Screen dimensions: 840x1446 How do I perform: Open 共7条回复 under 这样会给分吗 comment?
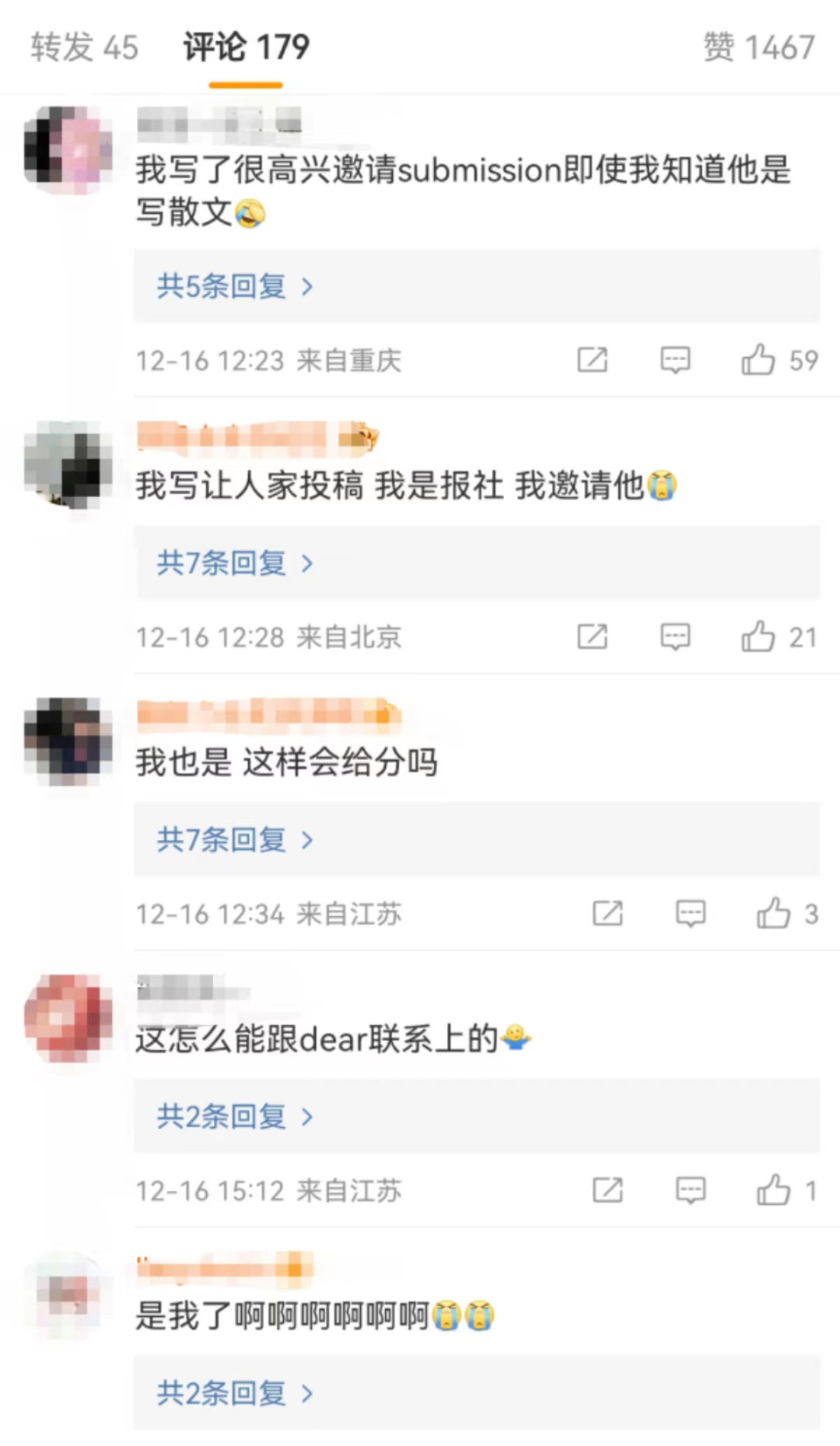[477, 840]
